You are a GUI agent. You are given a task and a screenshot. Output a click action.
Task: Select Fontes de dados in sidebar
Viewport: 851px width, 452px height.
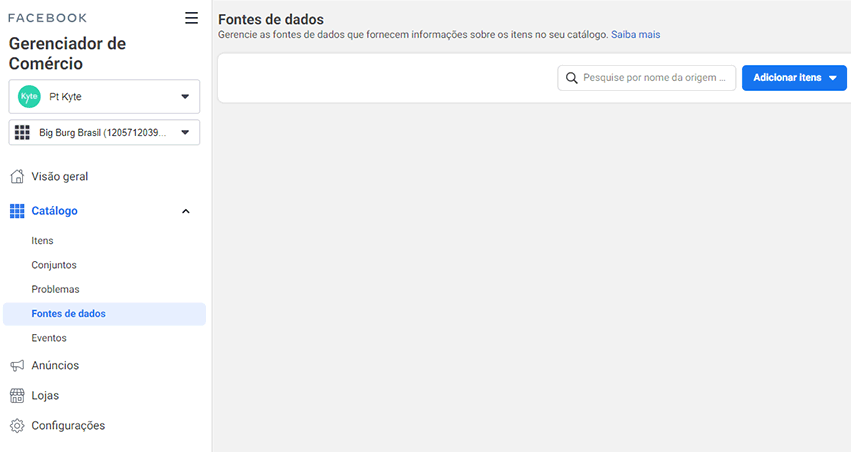(x=104, y=314)
